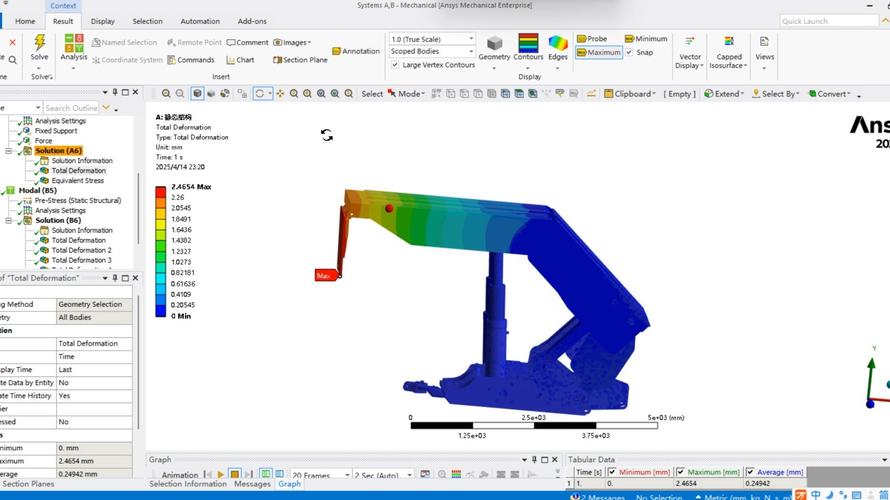This screenshot has height=500, width=890.
Task: Click the dark blue 0 Min legend swatch
Action: [161, 310]
